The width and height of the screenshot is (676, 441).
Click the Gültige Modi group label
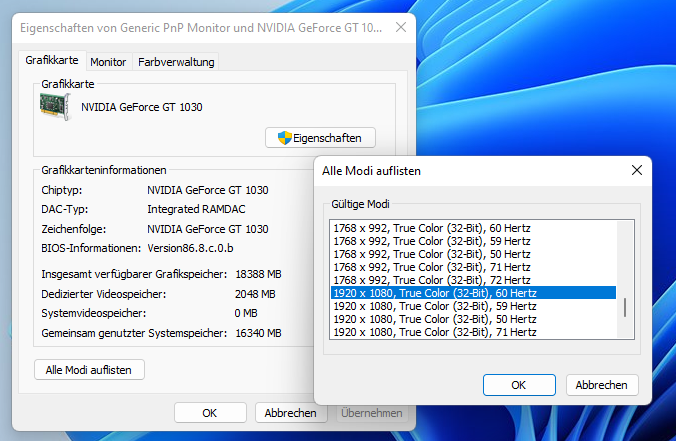point(360,204)
